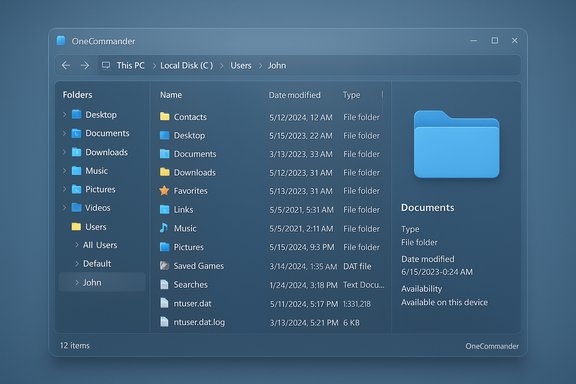Click the Favorites star icon
The width and height of the screenshot is (576, 384).
click(x=164, y=190)
